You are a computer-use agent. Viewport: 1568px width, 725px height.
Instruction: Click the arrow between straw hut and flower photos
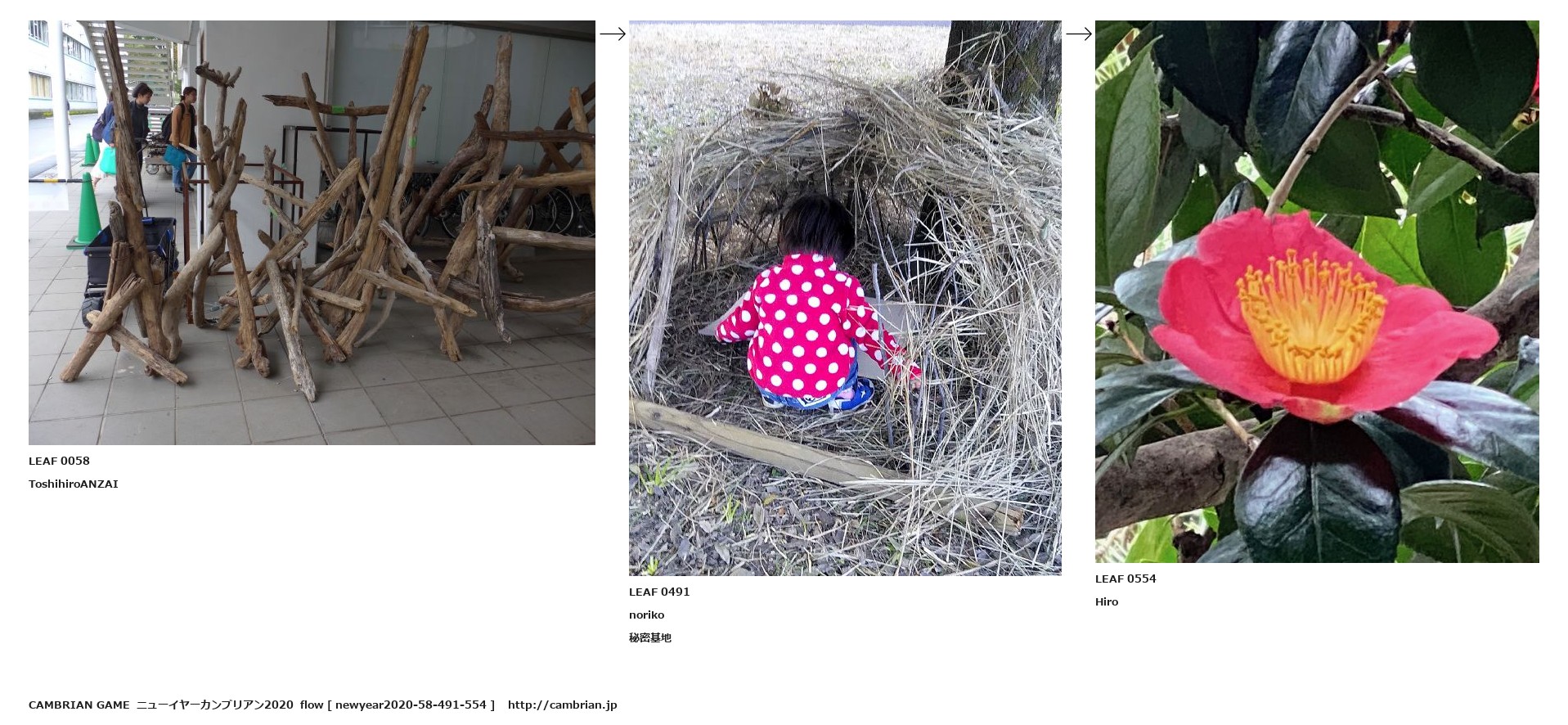1079,34
